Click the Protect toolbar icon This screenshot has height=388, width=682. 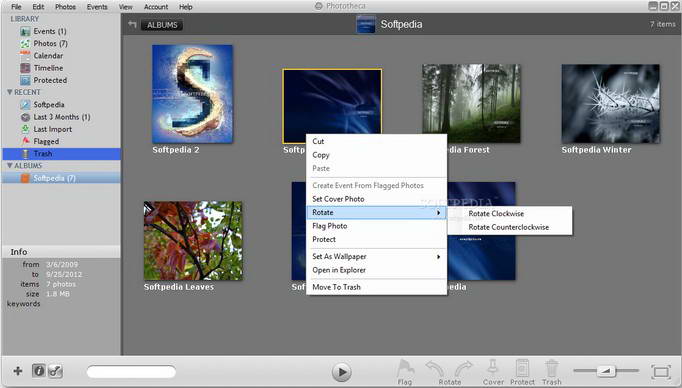point(522,368)
